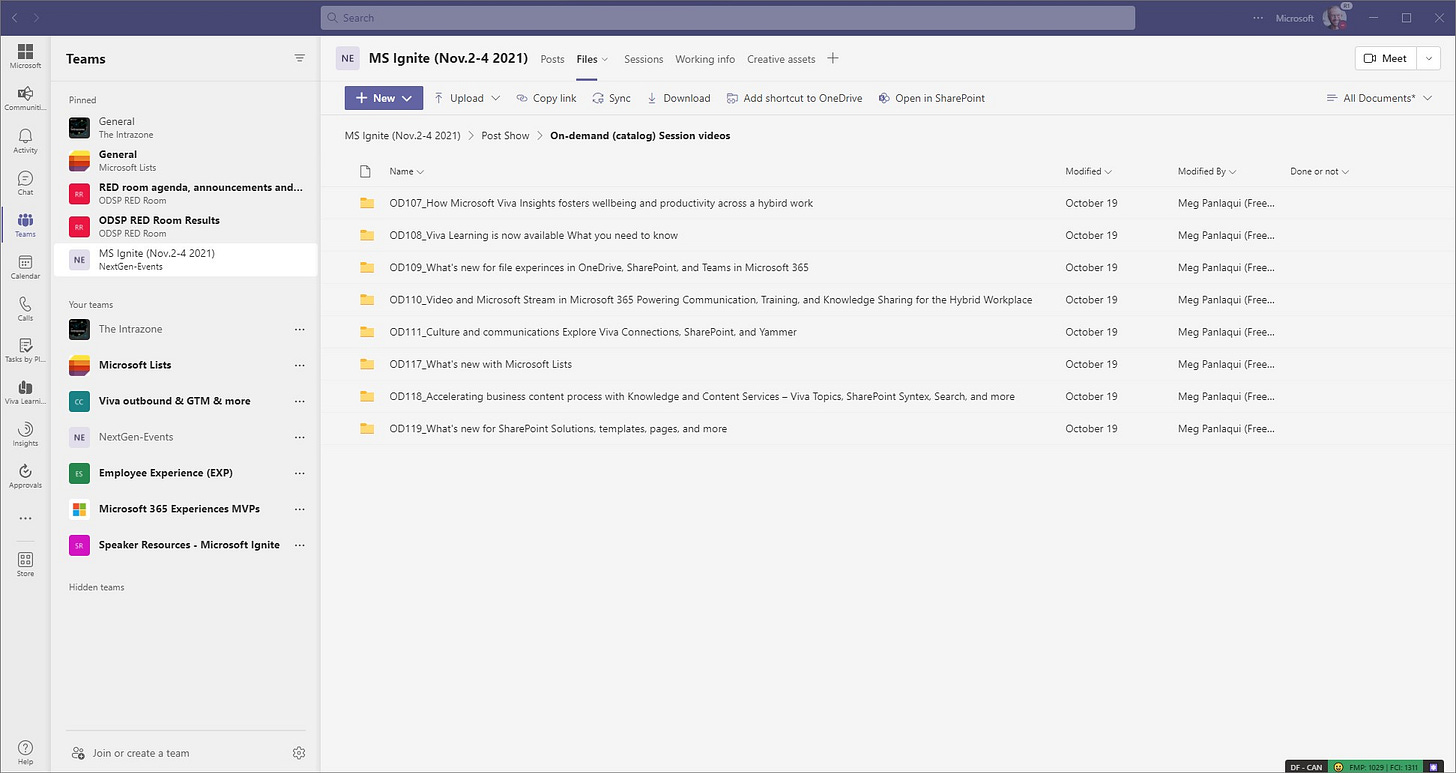This screenshot has height=773, width=1456.
Task: Click the Search box in title bar
Action: click(728, 17)
